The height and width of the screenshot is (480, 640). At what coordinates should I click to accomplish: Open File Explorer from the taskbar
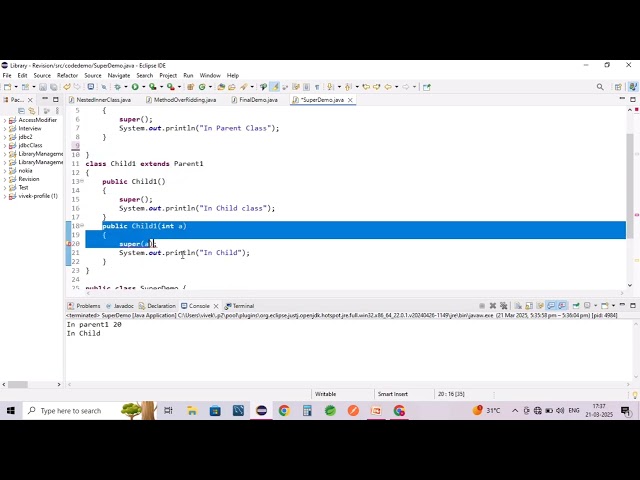pyautogui.click(x=192, y=411)
